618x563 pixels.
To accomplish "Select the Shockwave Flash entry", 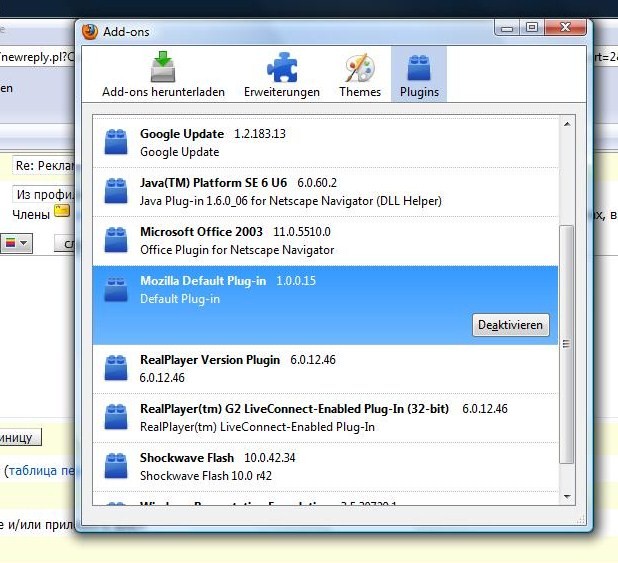I will point(325,467).
